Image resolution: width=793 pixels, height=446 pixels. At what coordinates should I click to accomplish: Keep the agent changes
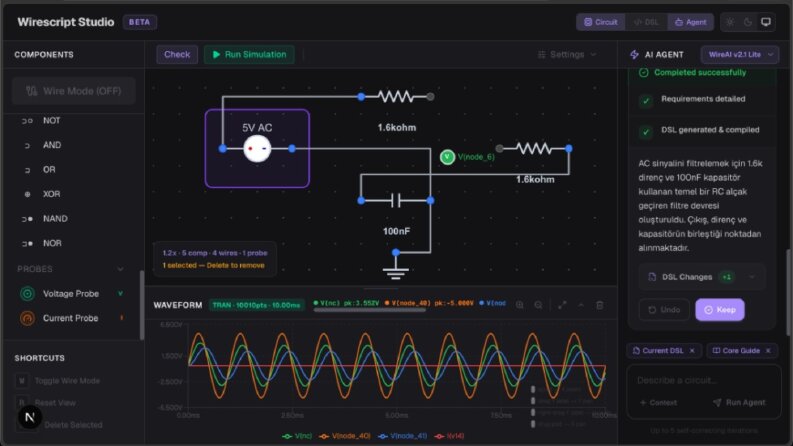720,309
